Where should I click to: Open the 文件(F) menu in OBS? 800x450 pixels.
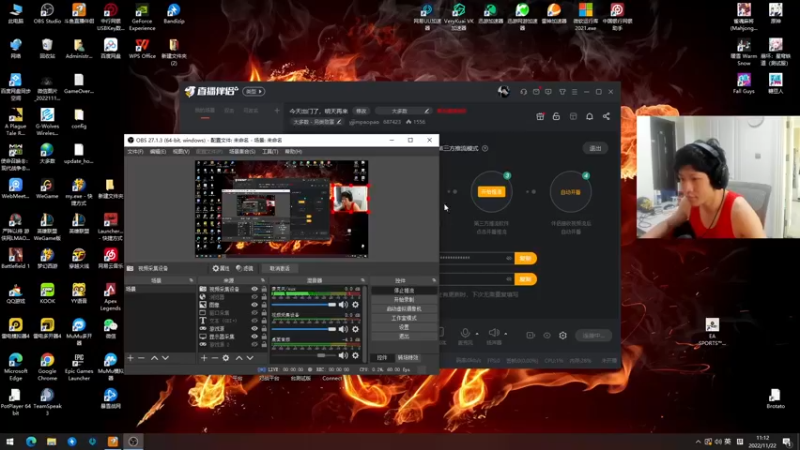[x=135, y=152]
